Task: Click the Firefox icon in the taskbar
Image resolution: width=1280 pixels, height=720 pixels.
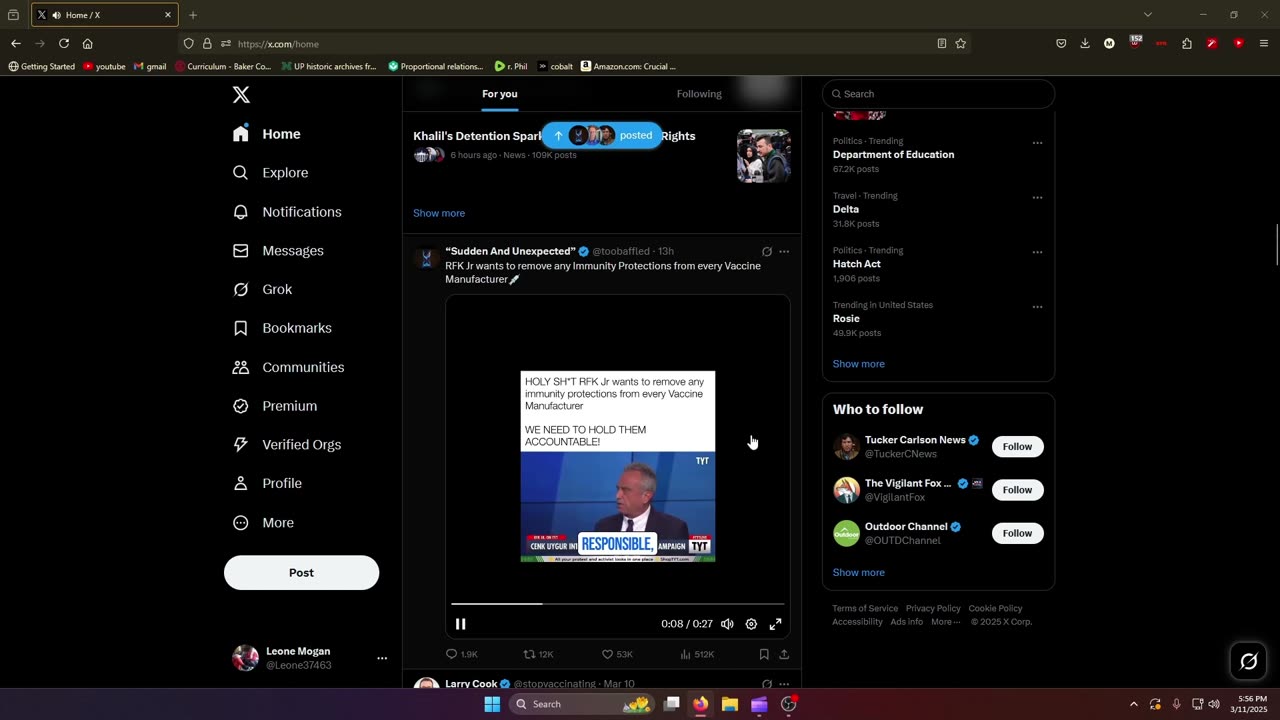Action: (701, 704)
